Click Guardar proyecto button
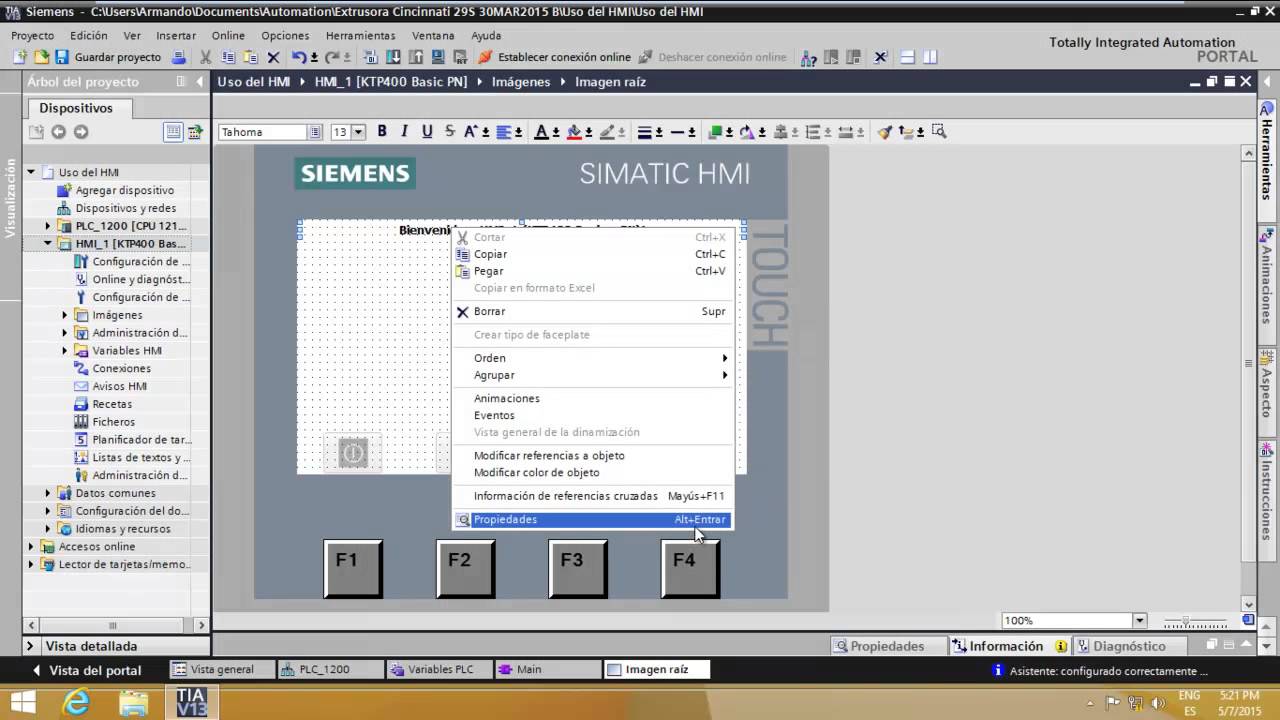 (x=110, y=57)
